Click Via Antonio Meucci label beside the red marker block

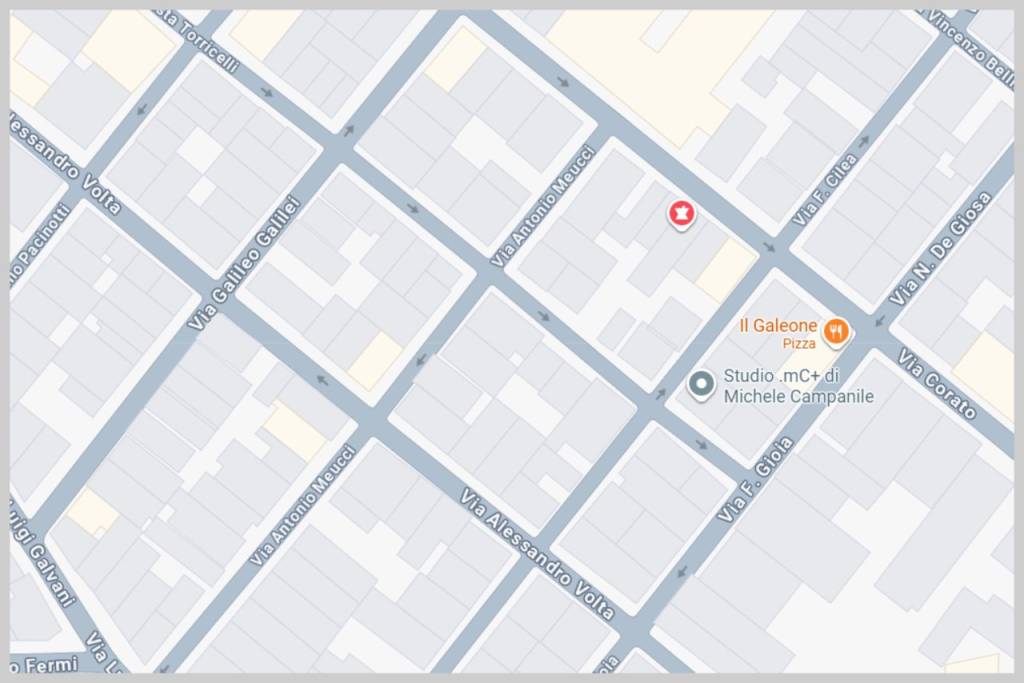click(543, 206)
